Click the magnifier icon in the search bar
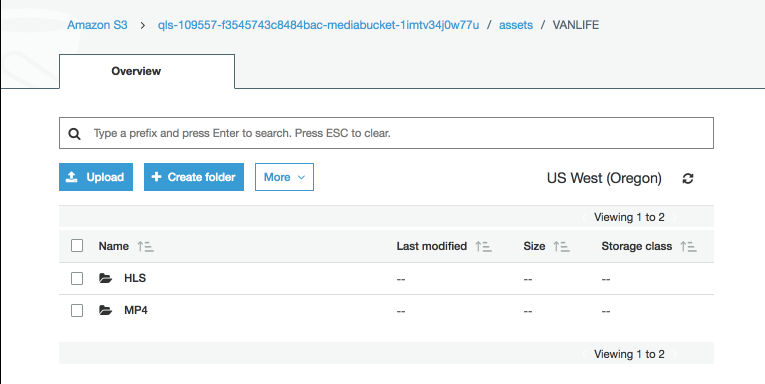 click(74, 134)
